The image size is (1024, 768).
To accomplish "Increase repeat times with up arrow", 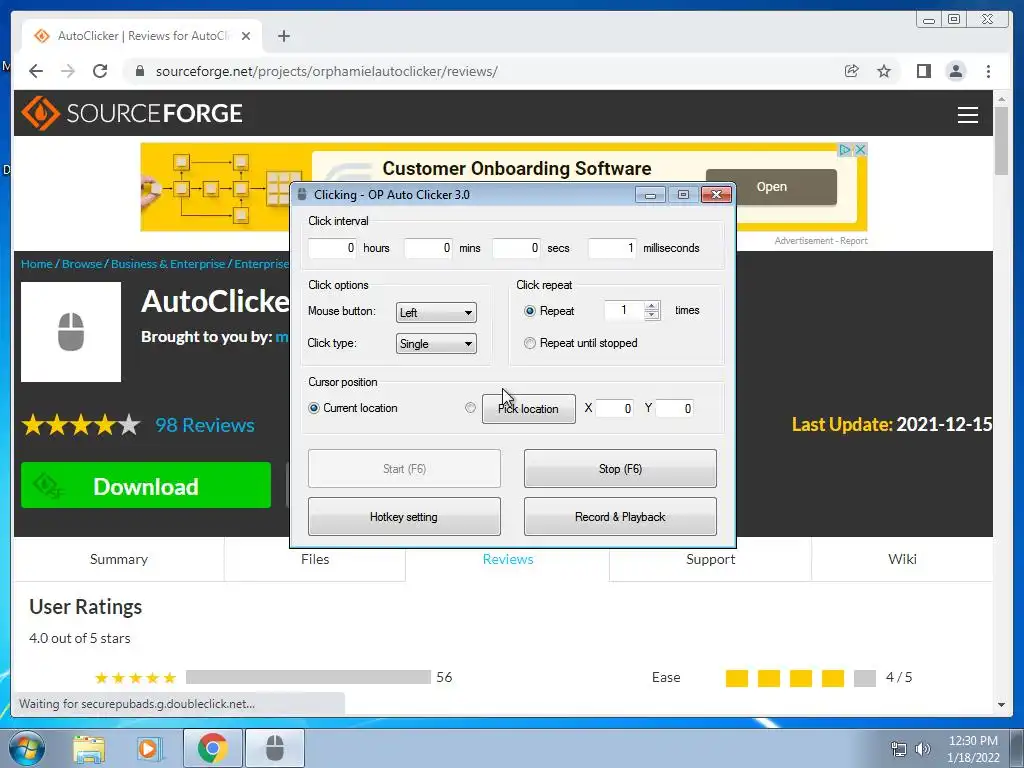I will click(652, 306).
